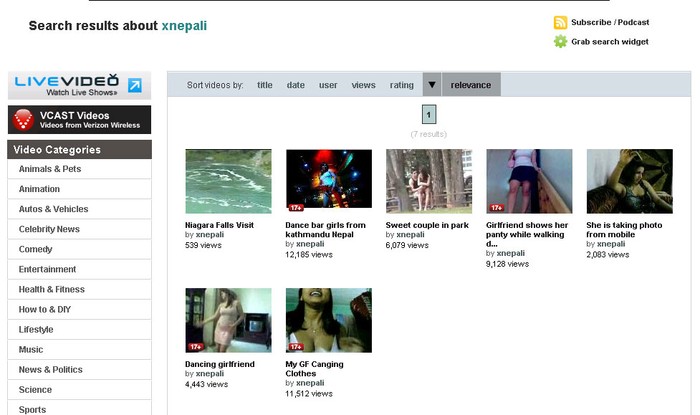Image resolution: width=700 pixels, height=415 pixels.
Task: Open the Subscribe / Podcast link
Action: coord(610,22)
